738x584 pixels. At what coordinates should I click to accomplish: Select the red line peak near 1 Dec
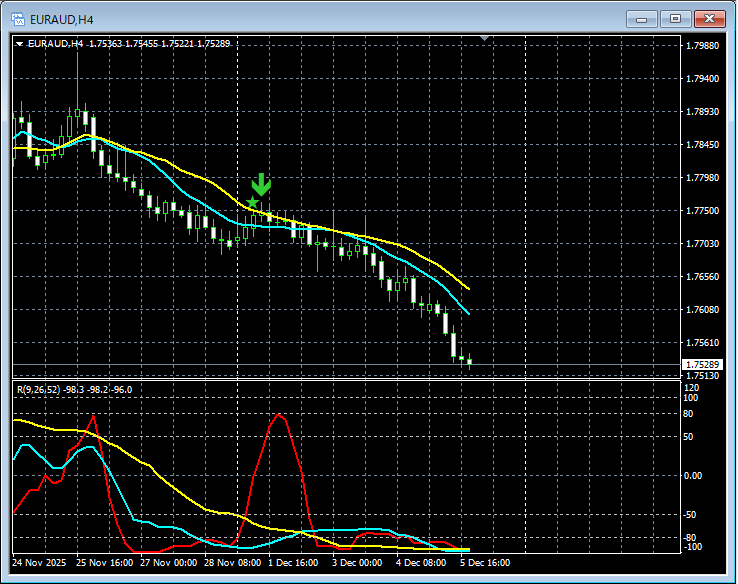[279, 415]
